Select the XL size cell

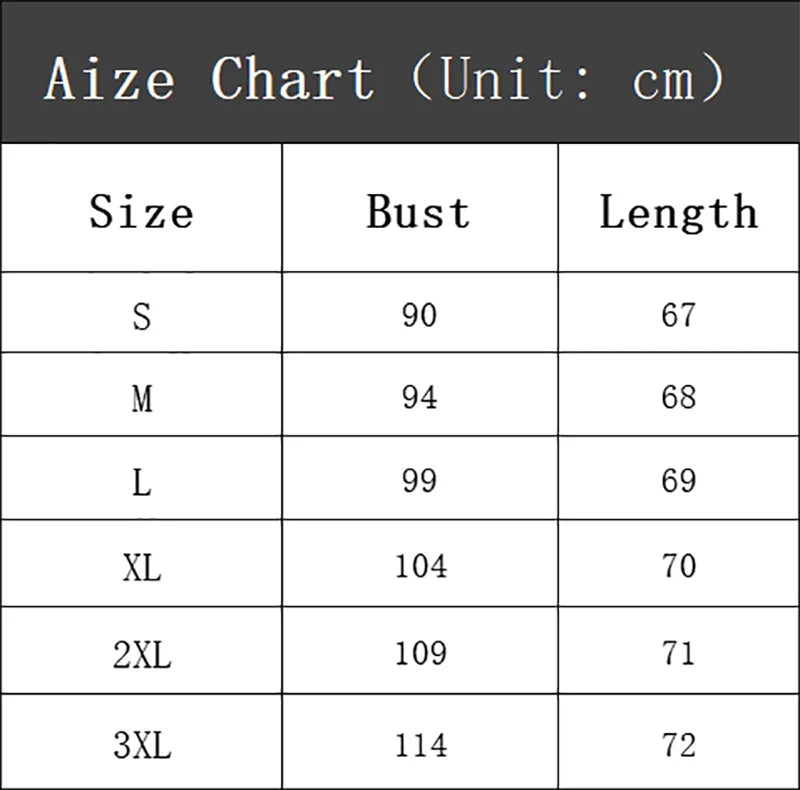coord(141,567)
